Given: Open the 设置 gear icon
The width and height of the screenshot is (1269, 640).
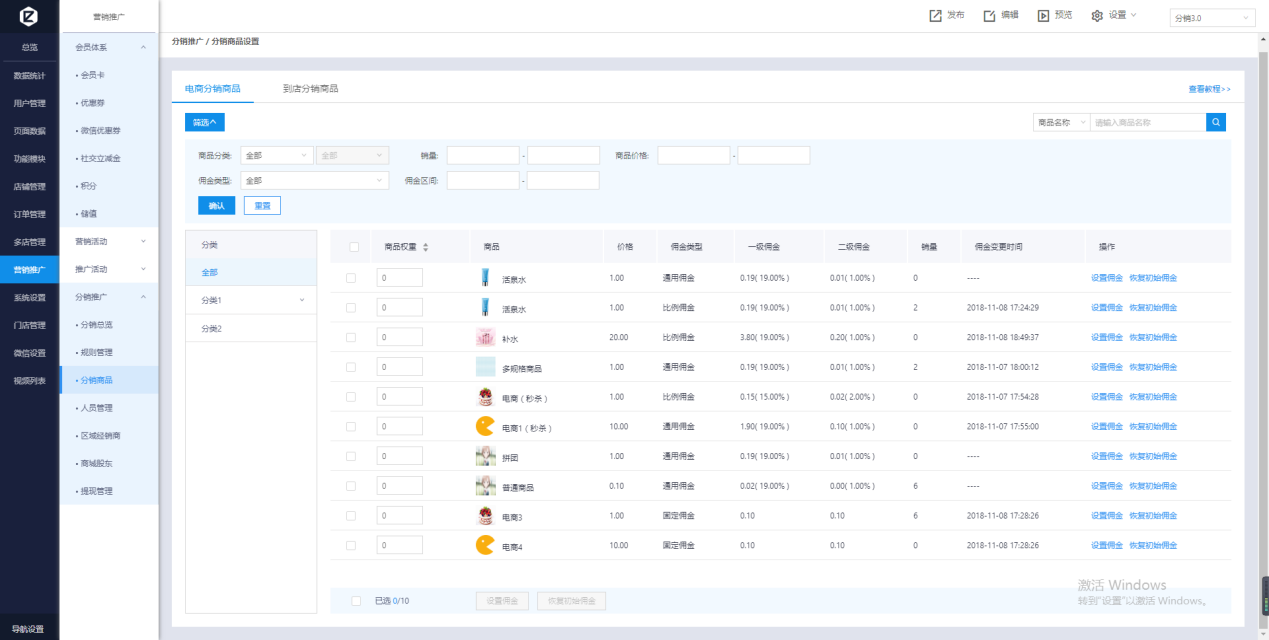Looking at the screenshot, I should click(1097, 15).
